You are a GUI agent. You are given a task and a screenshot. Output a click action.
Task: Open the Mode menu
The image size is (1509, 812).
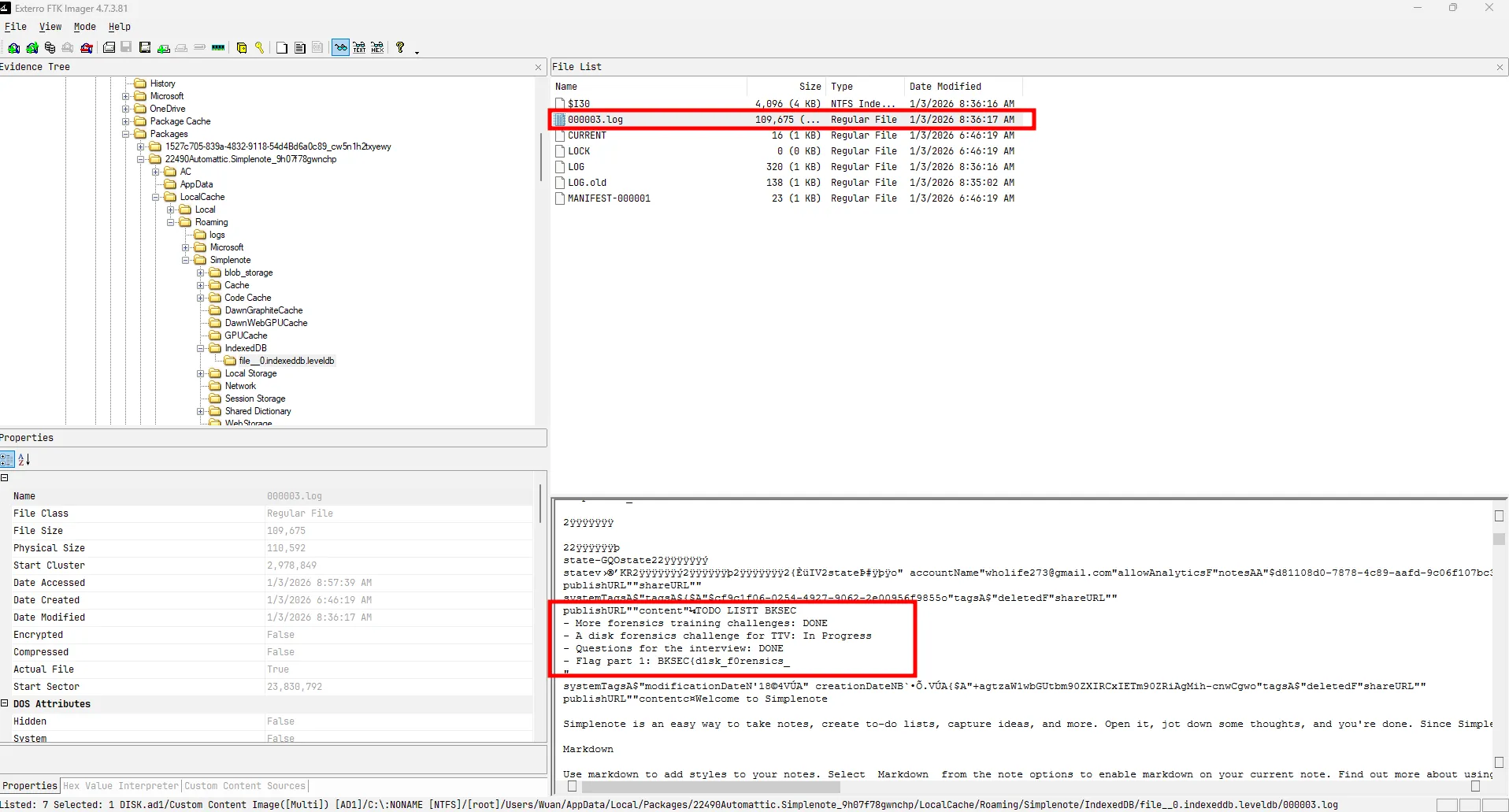click(84, 27)
